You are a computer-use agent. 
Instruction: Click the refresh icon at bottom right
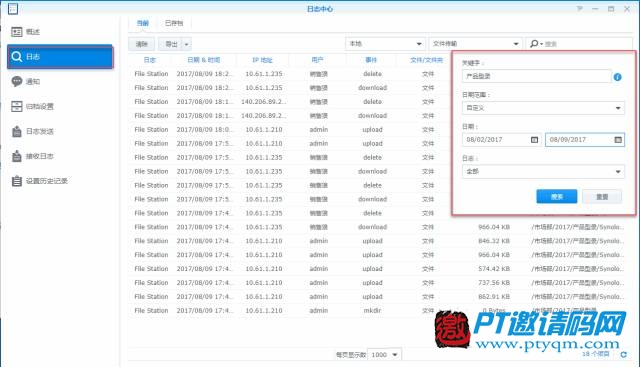pyautogui.click(x=624, y=354)
